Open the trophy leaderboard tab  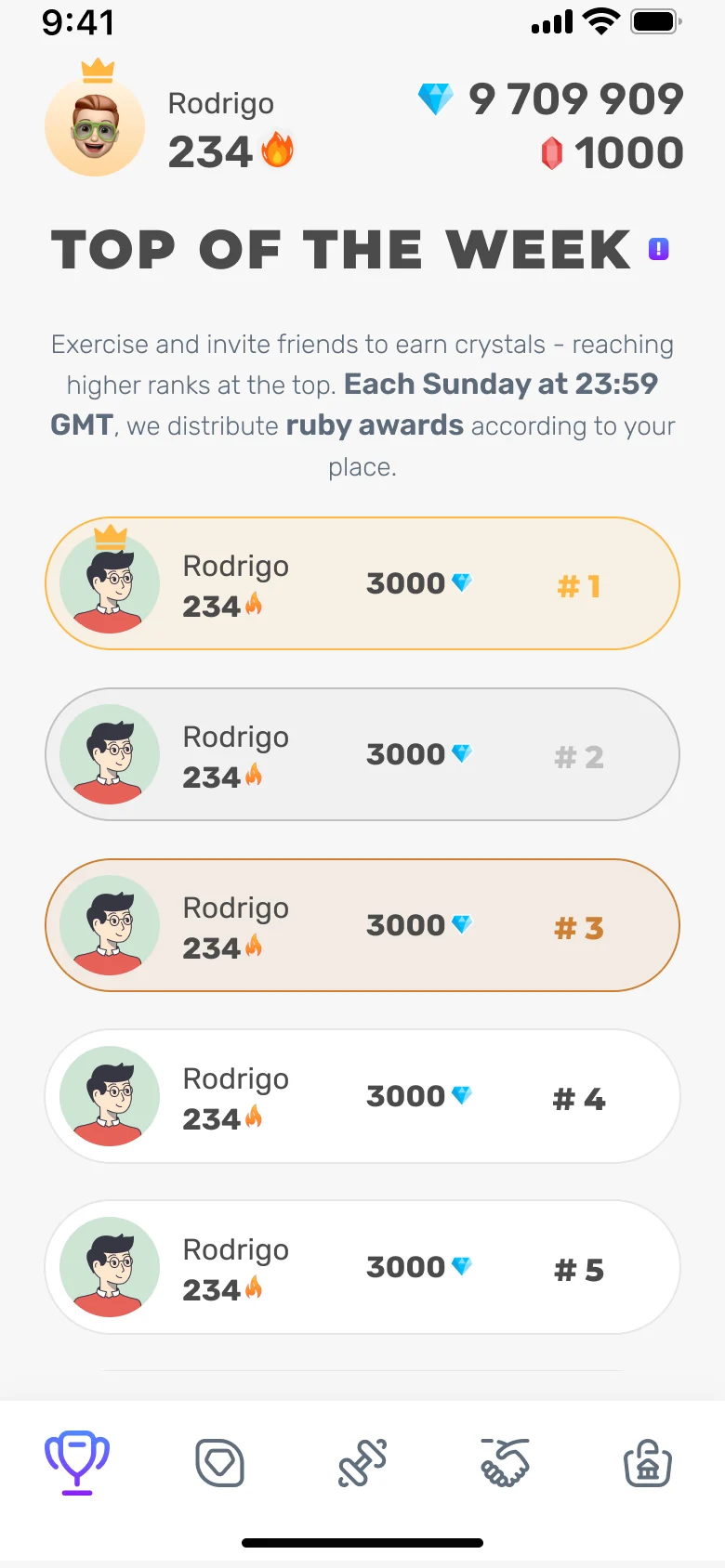coord(77,1462)
